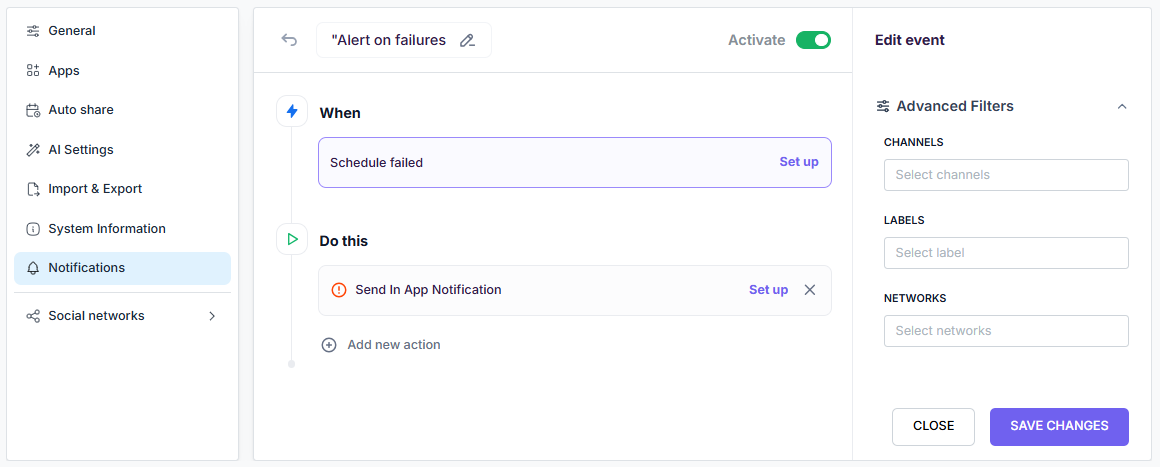The height and width of the screenshot is (467, 1160).
Task: Click the red warning icon on action
Action: tap(338, 290)
